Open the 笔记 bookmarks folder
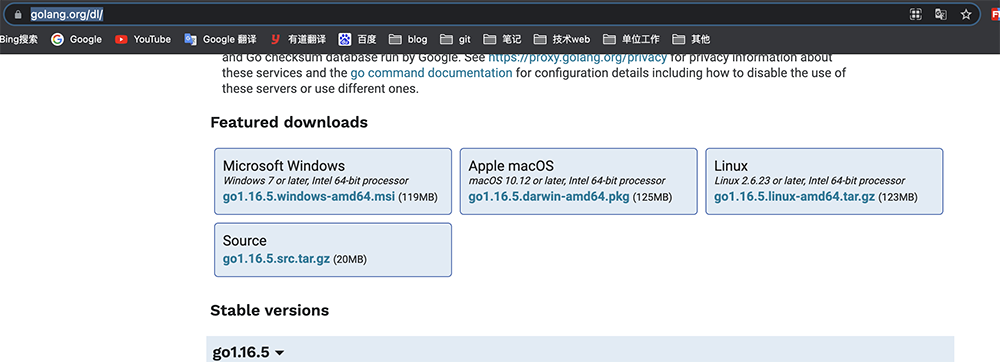1000x362 pixels. point(502,40)
